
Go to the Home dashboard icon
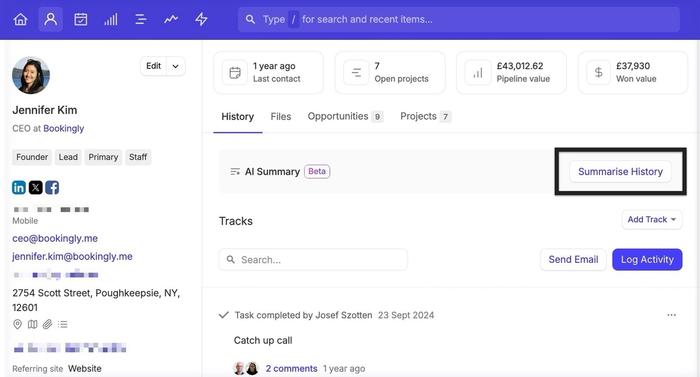pyautogui.click(x=21, y=19)
